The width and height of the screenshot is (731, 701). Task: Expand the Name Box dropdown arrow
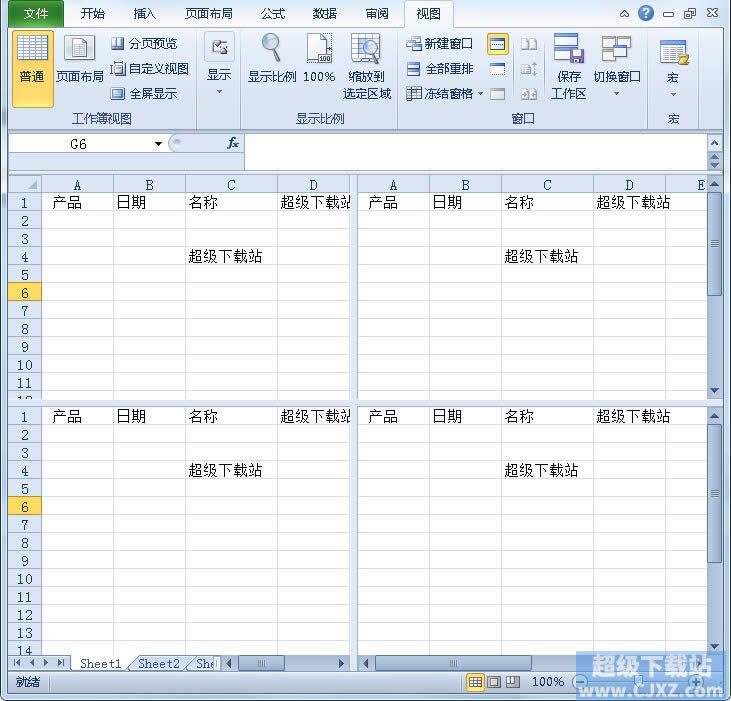coord(159,144)
